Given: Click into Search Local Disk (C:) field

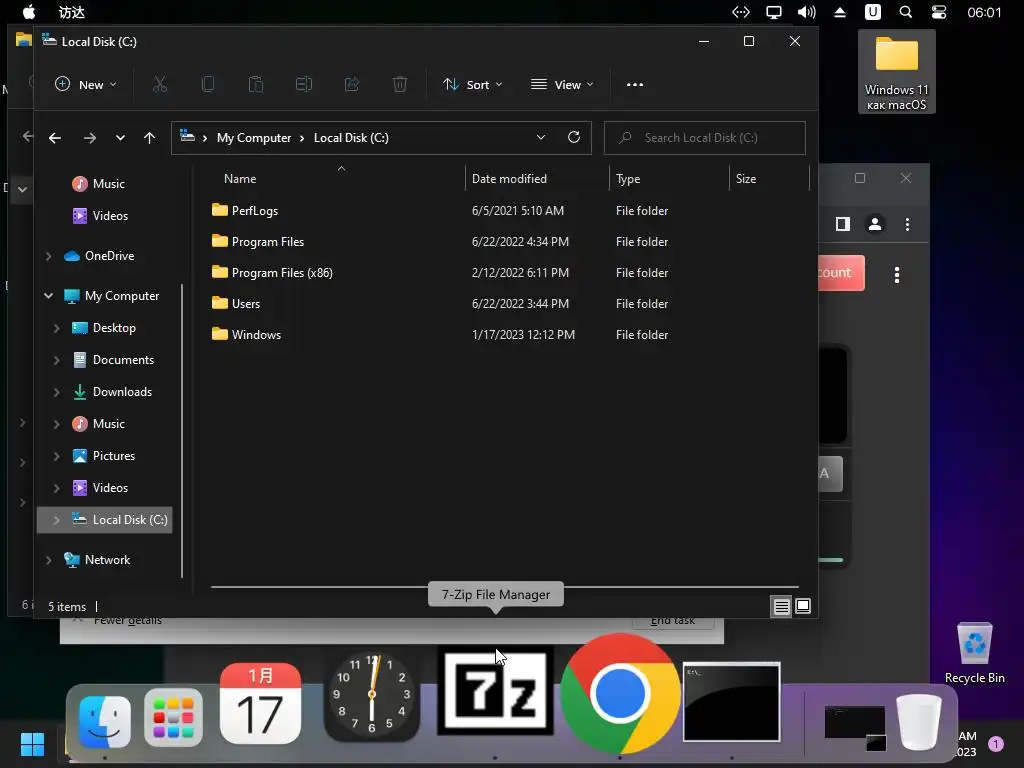Looking at the screenshot, I should [x=705, y=138].
